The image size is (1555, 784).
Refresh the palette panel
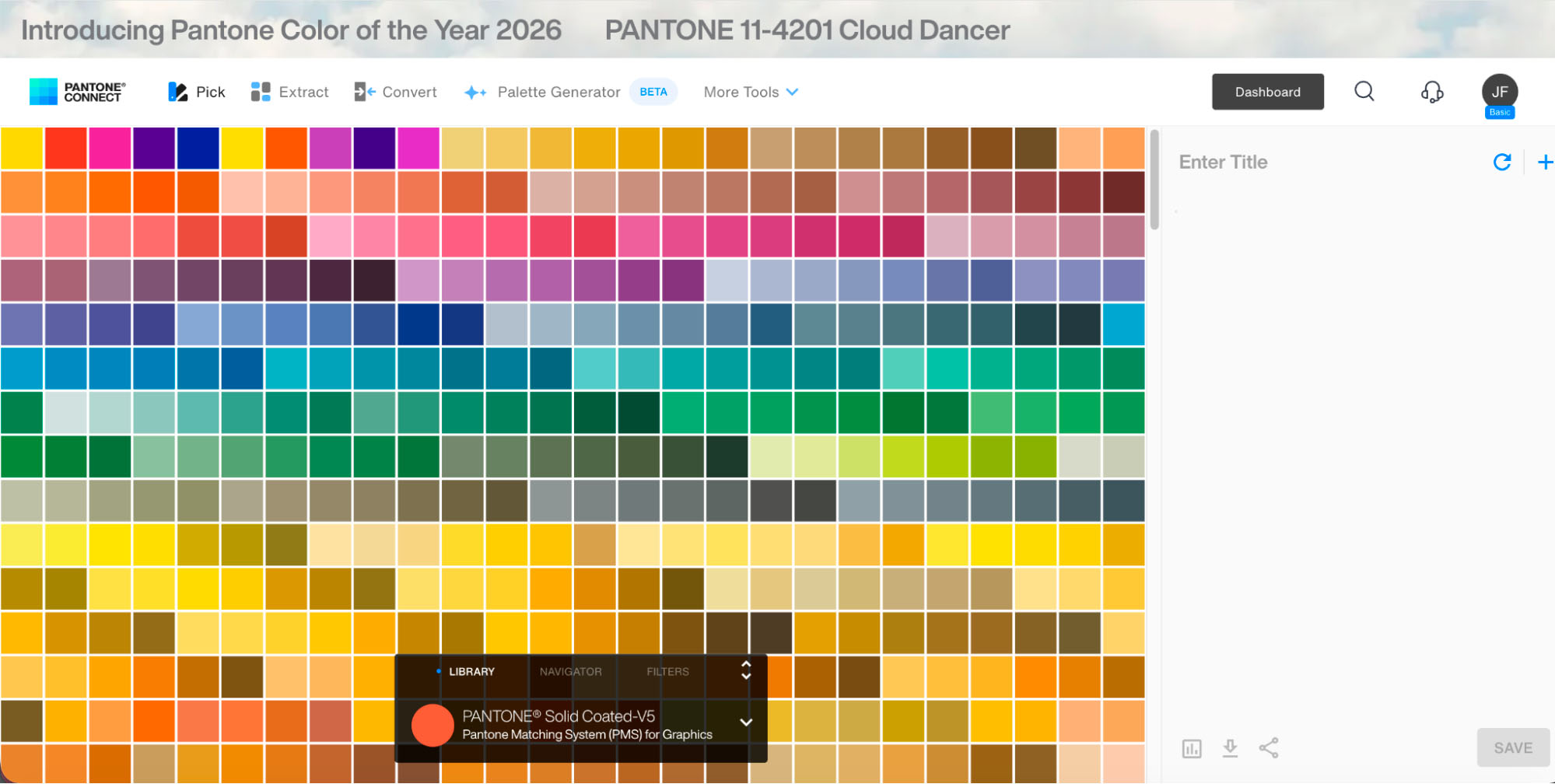click(x=1502, y=162)
